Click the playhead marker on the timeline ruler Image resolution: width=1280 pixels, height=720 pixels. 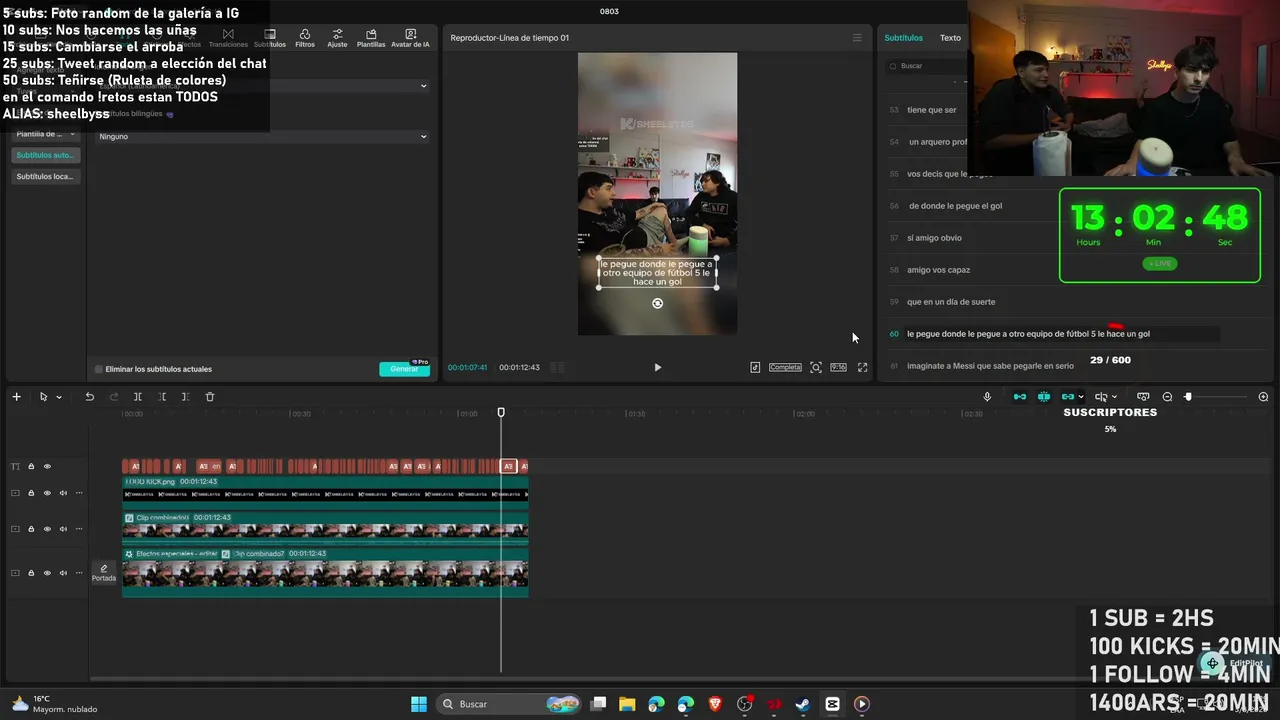pyautogui.click(x=501, y=412)
